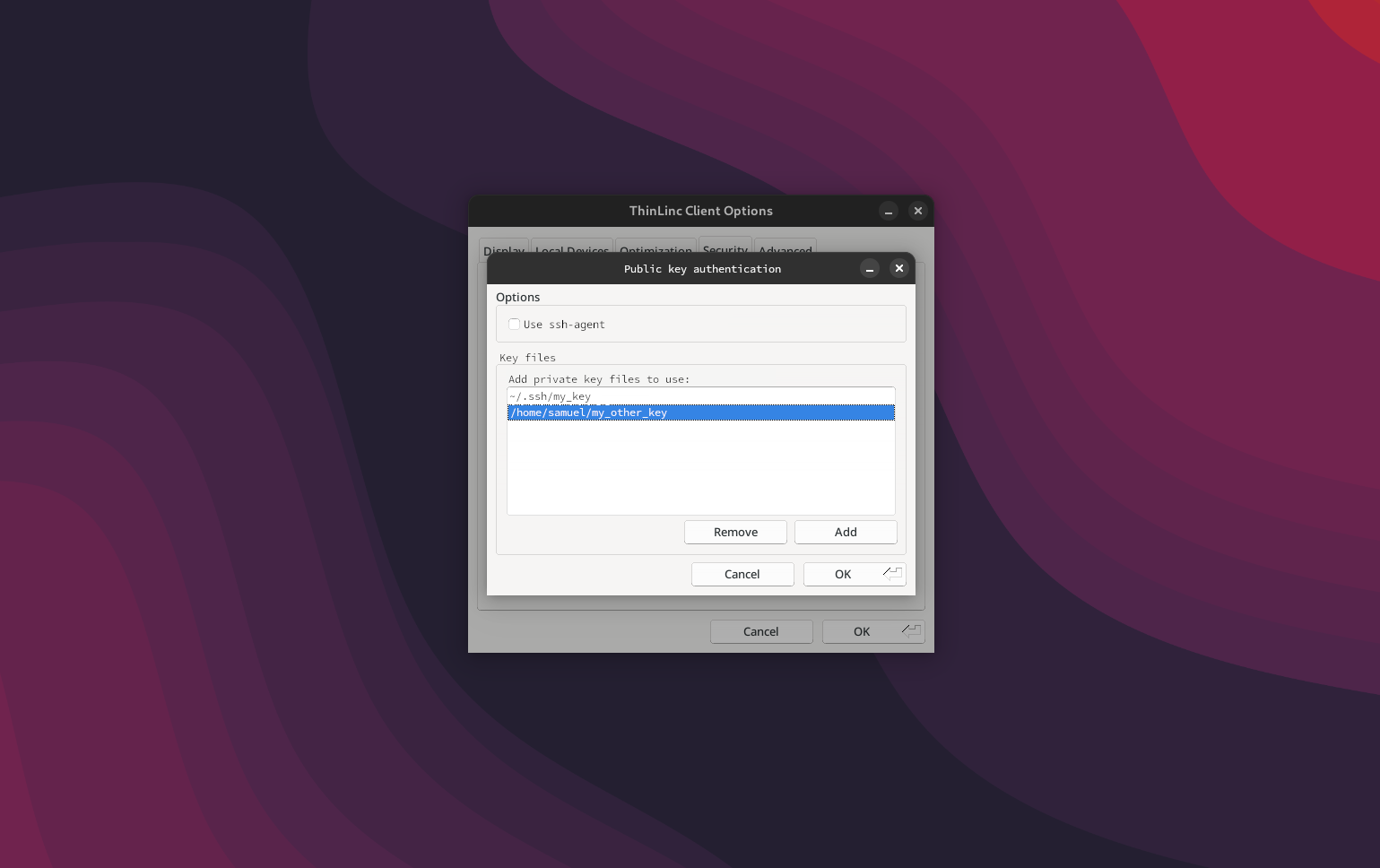Select the ~/.ssh/my_key entry
Screen dimensions: 1380x868
[x=700, y=396]
